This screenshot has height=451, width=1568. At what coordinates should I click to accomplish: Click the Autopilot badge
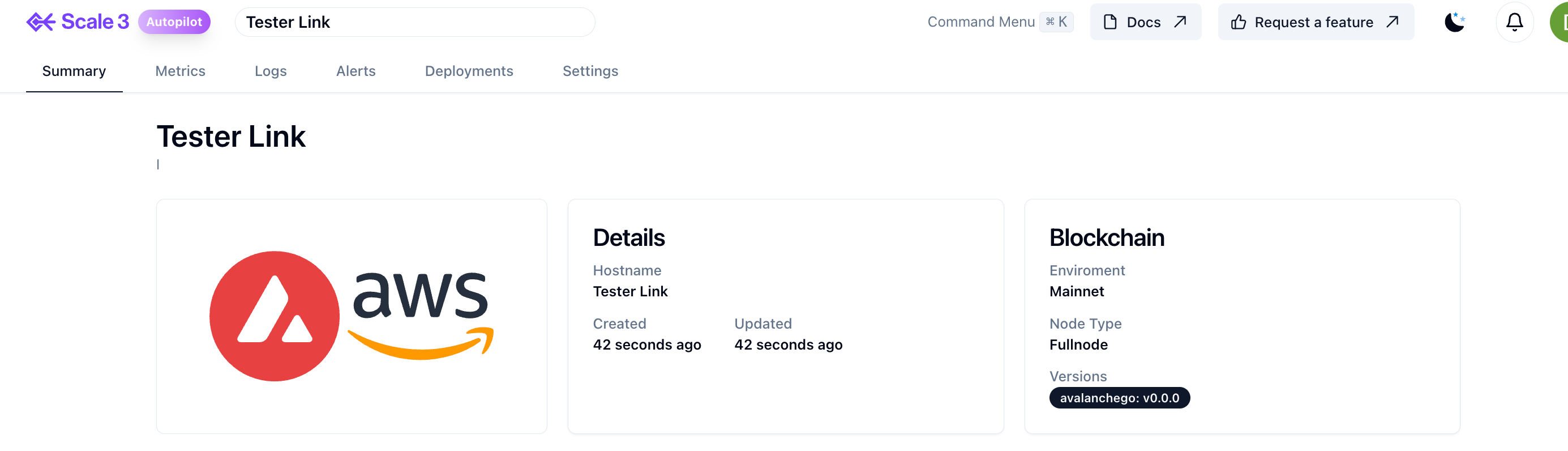pyautogui.click(x=174, y=22)
